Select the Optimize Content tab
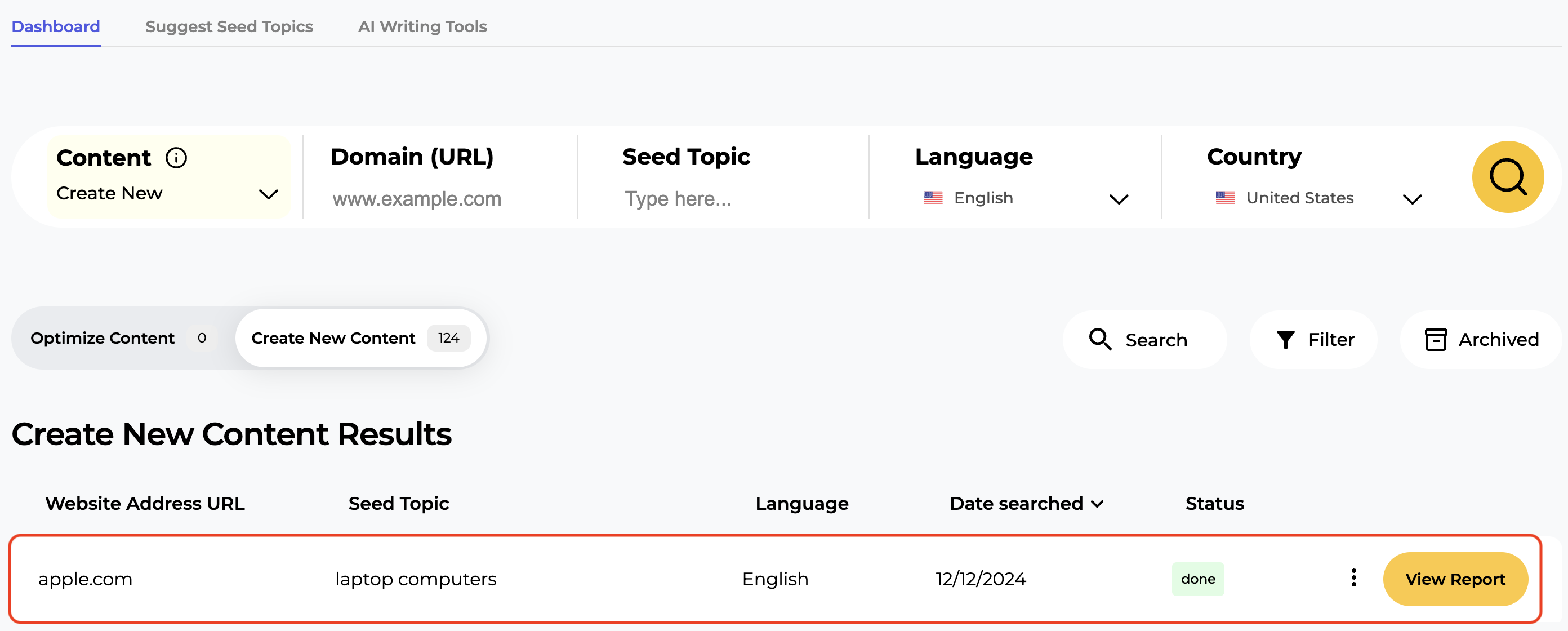The image size is (1568, 631). click(x=123, y=338)
